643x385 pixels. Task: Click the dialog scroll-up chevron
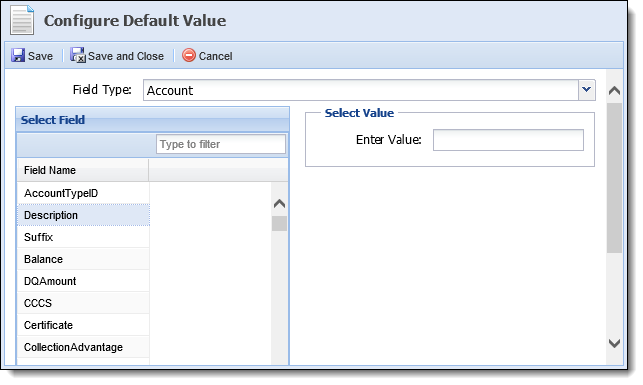614,91
